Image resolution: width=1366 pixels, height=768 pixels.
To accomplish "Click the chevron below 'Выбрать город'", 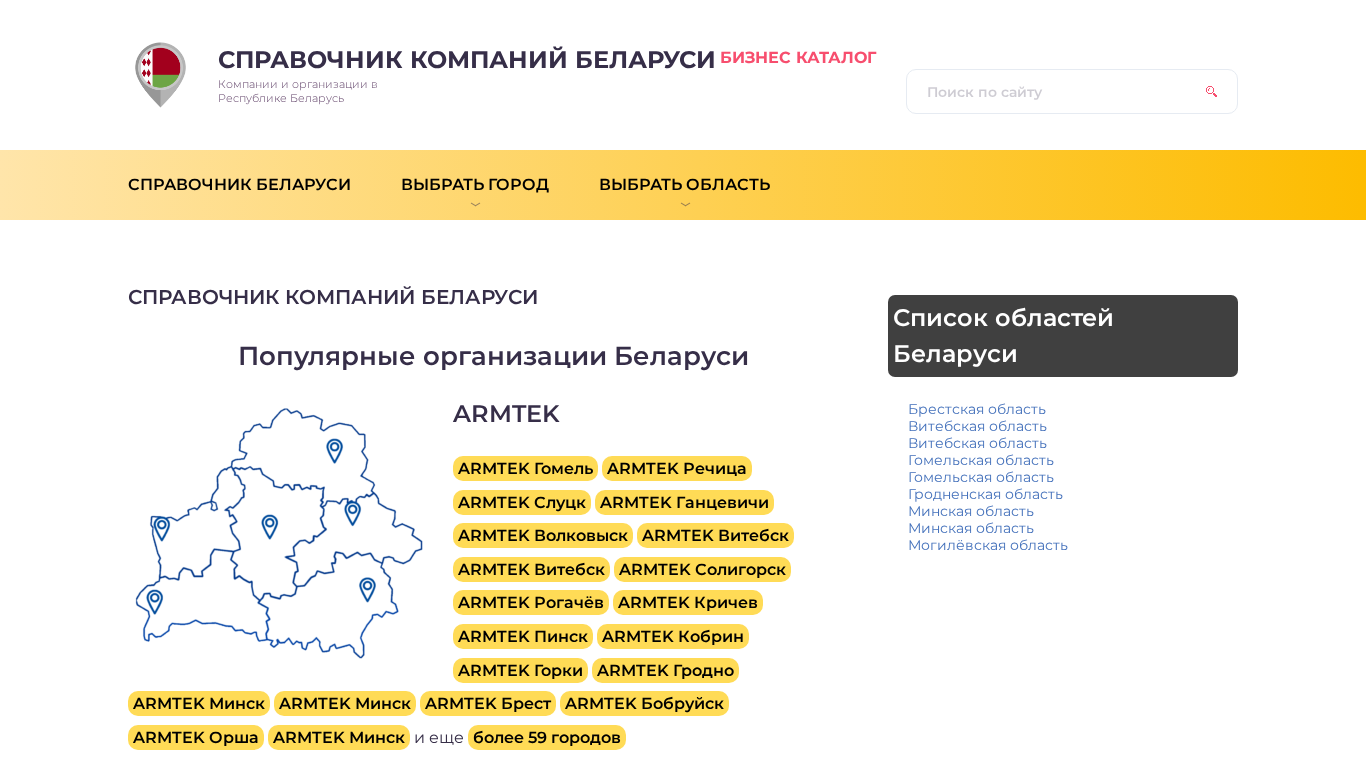I will pos(475,204).
